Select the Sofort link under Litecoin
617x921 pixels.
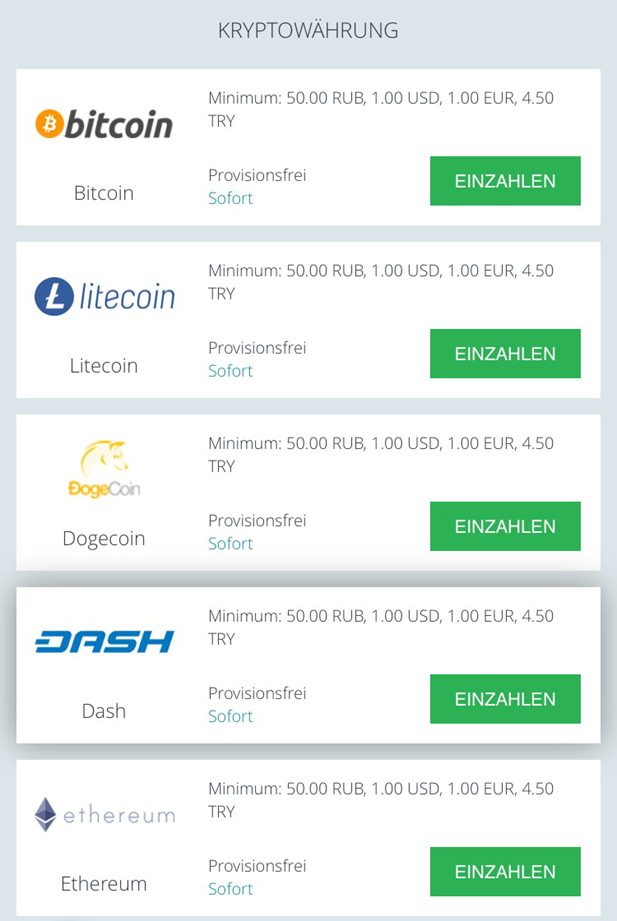pyautogui.click(x=230, y=371)
